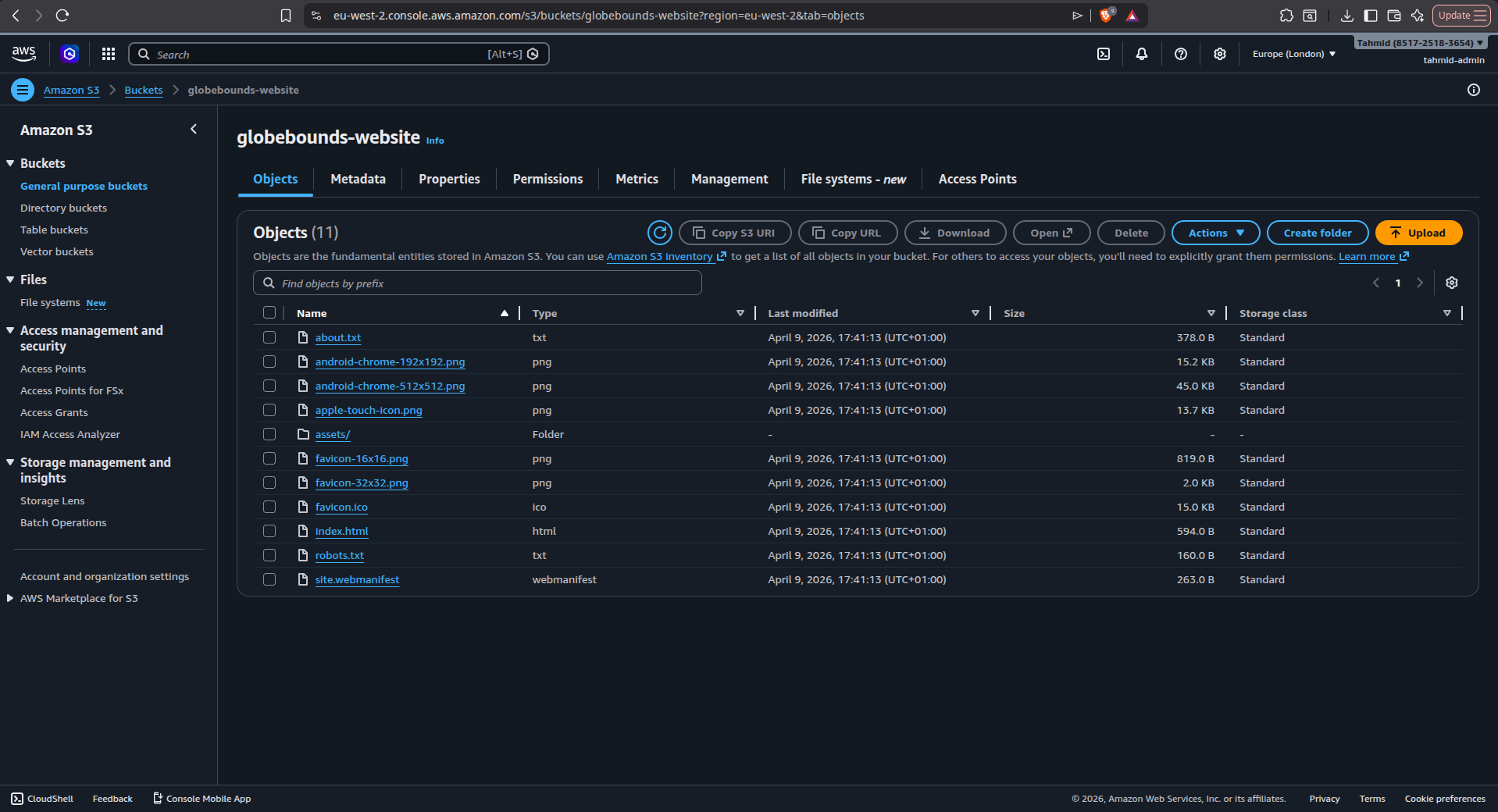Click the Create folder button
The height and width of the screenshot is (812, 1498).
(1318, 233)
